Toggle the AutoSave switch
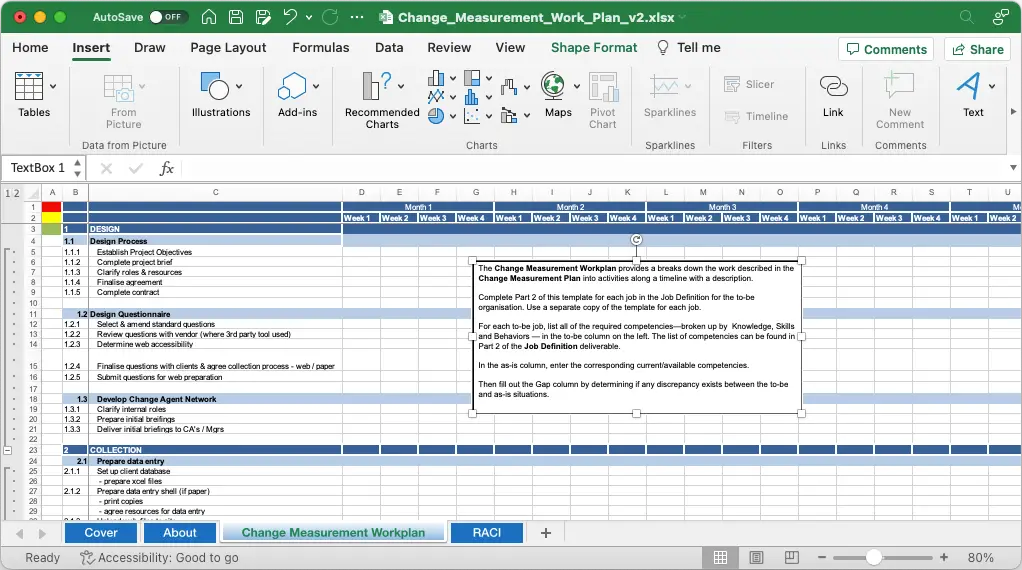This screenshot has height=570, width=1022. tap(168, 17)
